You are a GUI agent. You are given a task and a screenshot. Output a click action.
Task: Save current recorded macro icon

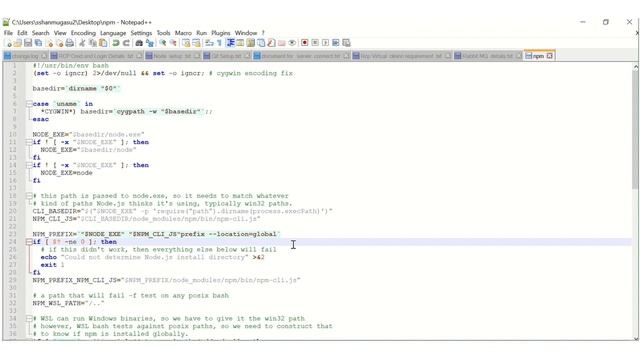point(346,43)
